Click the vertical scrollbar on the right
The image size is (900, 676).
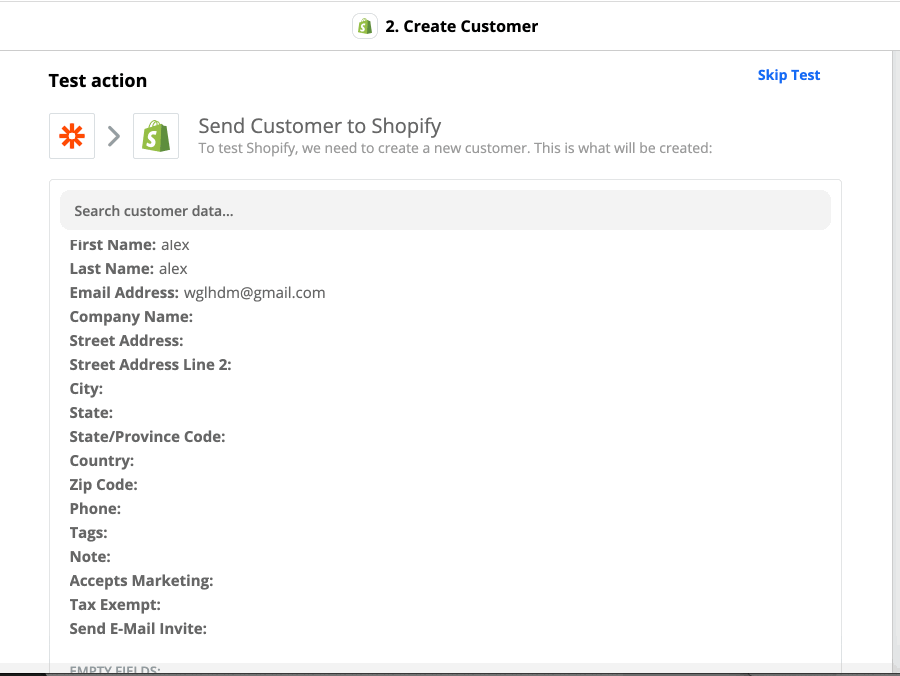pos(896,362)
